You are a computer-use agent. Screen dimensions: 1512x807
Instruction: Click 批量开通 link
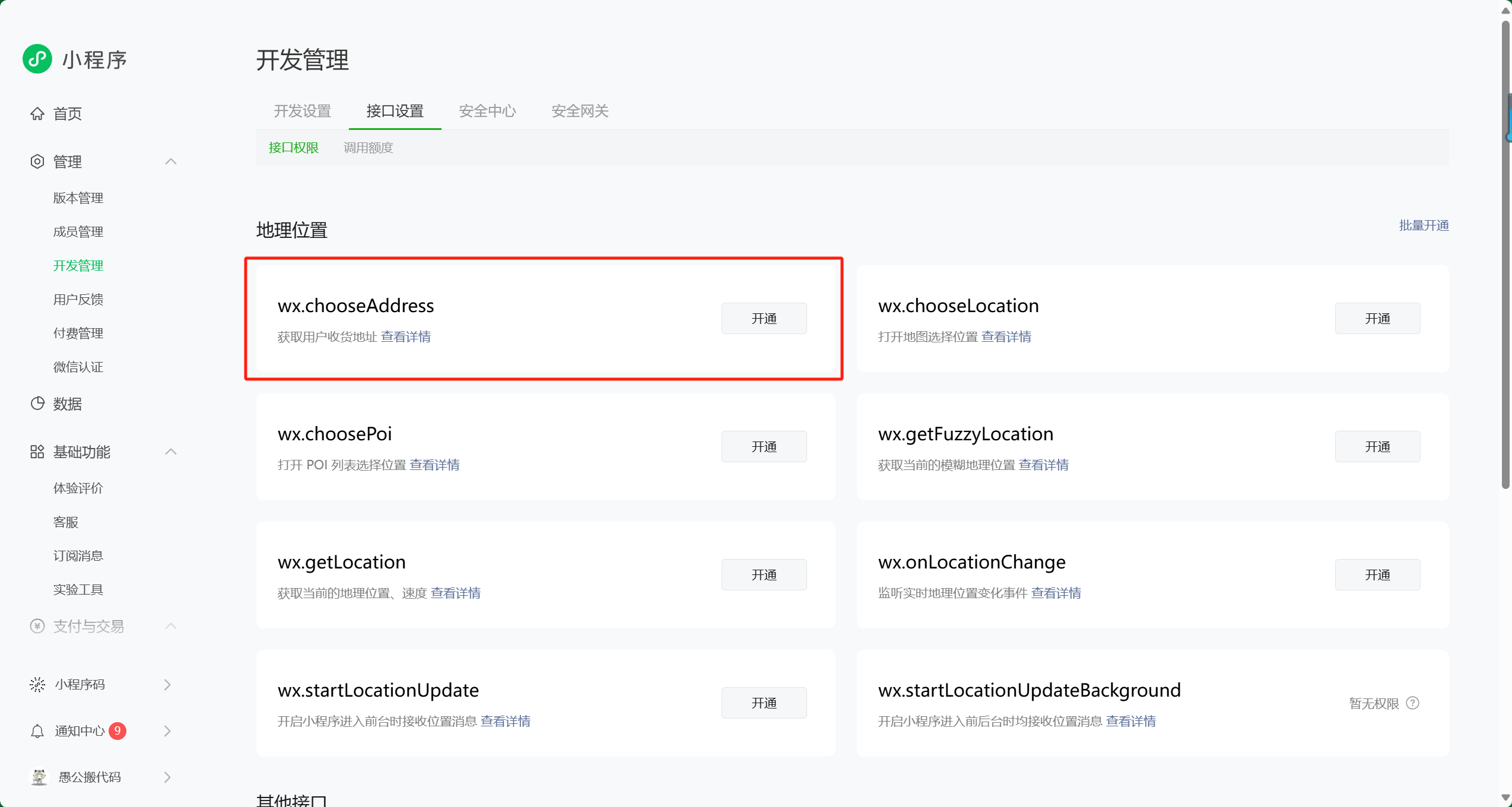(x=1424, y=225)
